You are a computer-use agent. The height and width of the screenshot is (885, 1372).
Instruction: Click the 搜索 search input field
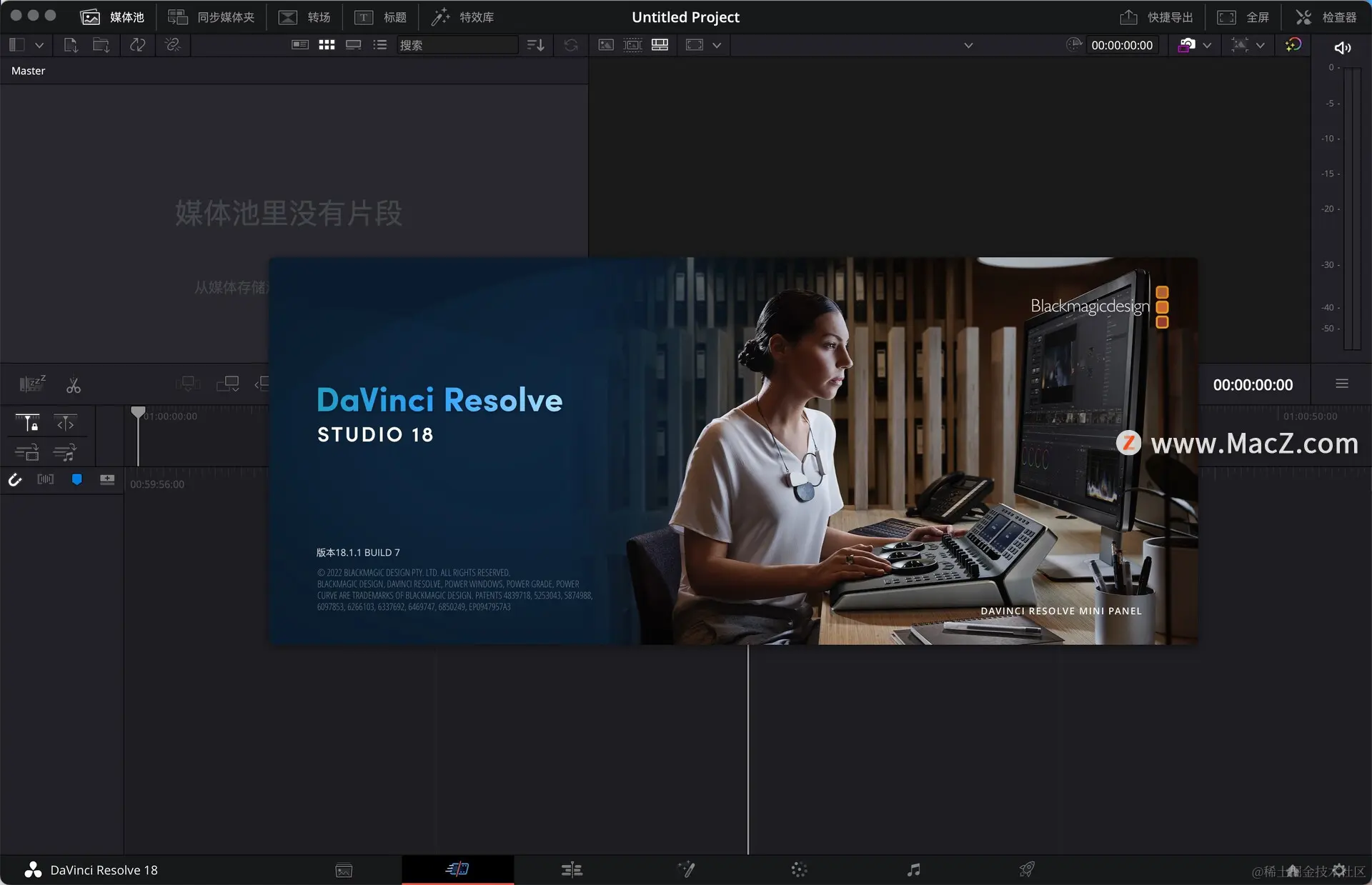(457, 45)
